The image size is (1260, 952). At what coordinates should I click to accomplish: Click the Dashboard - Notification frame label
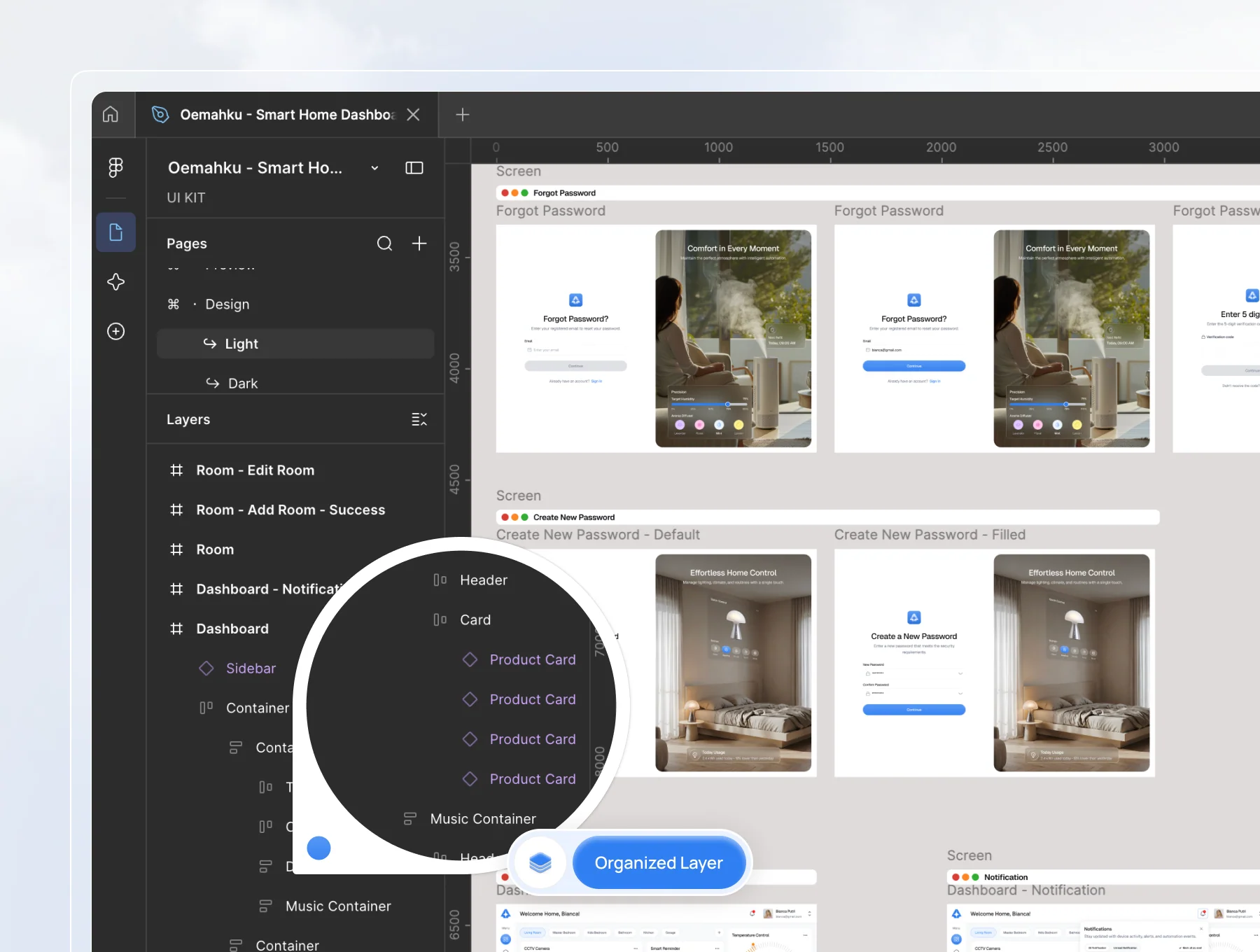click(1025, 890)
